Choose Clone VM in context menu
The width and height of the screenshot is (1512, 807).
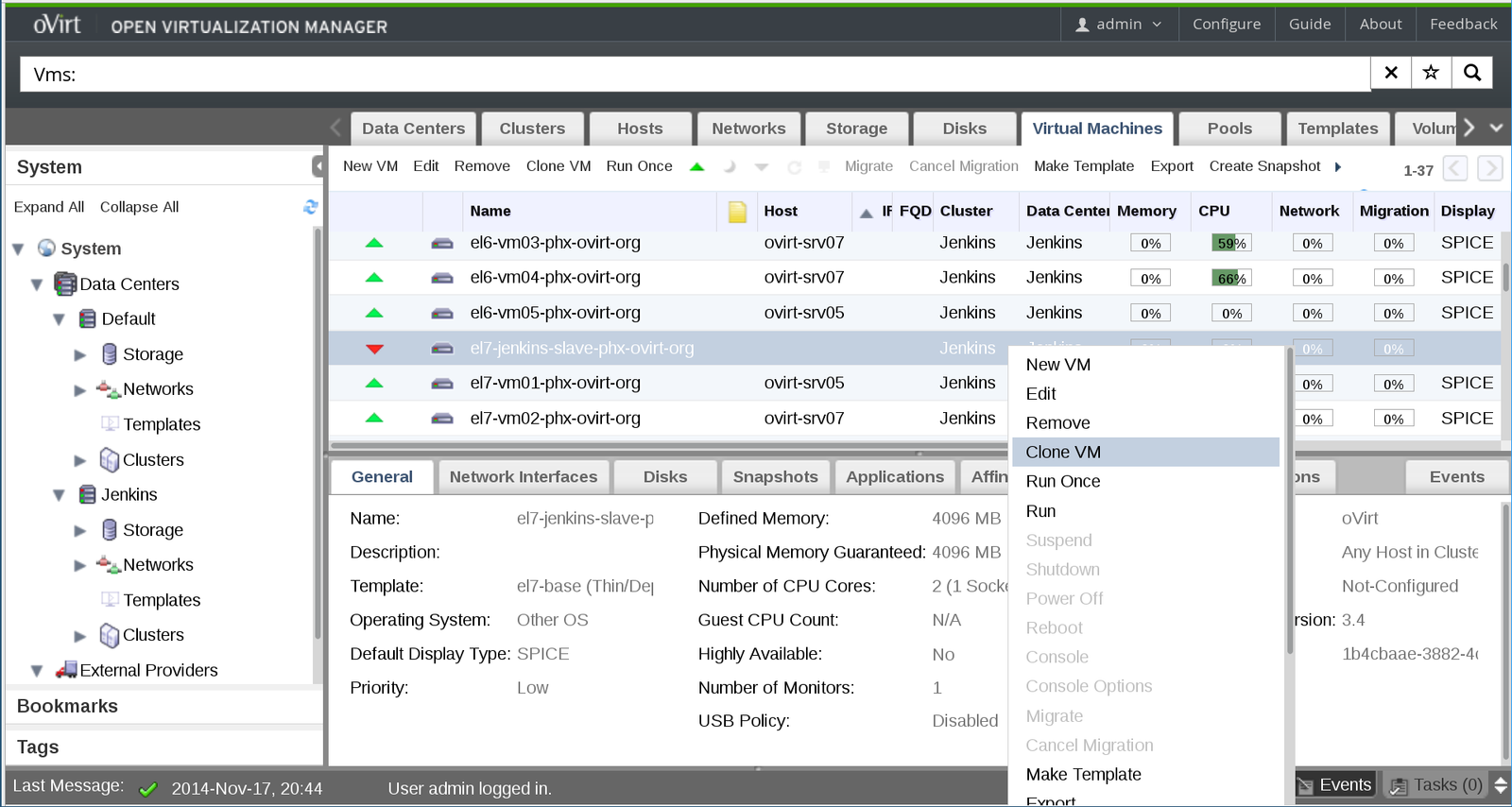coord(1145,452)
